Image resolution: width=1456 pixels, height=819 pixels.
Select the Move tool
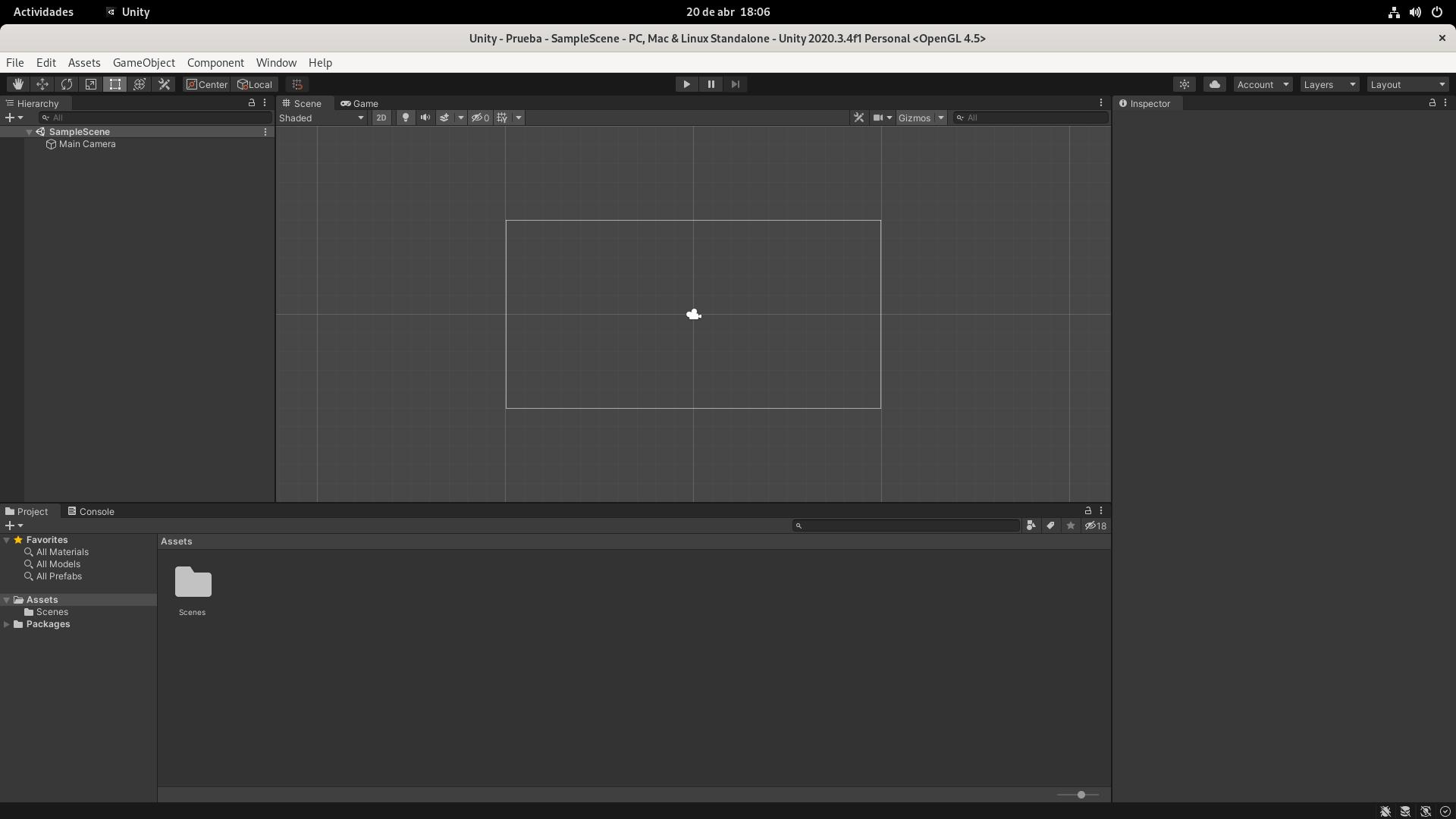click(42, 84)
